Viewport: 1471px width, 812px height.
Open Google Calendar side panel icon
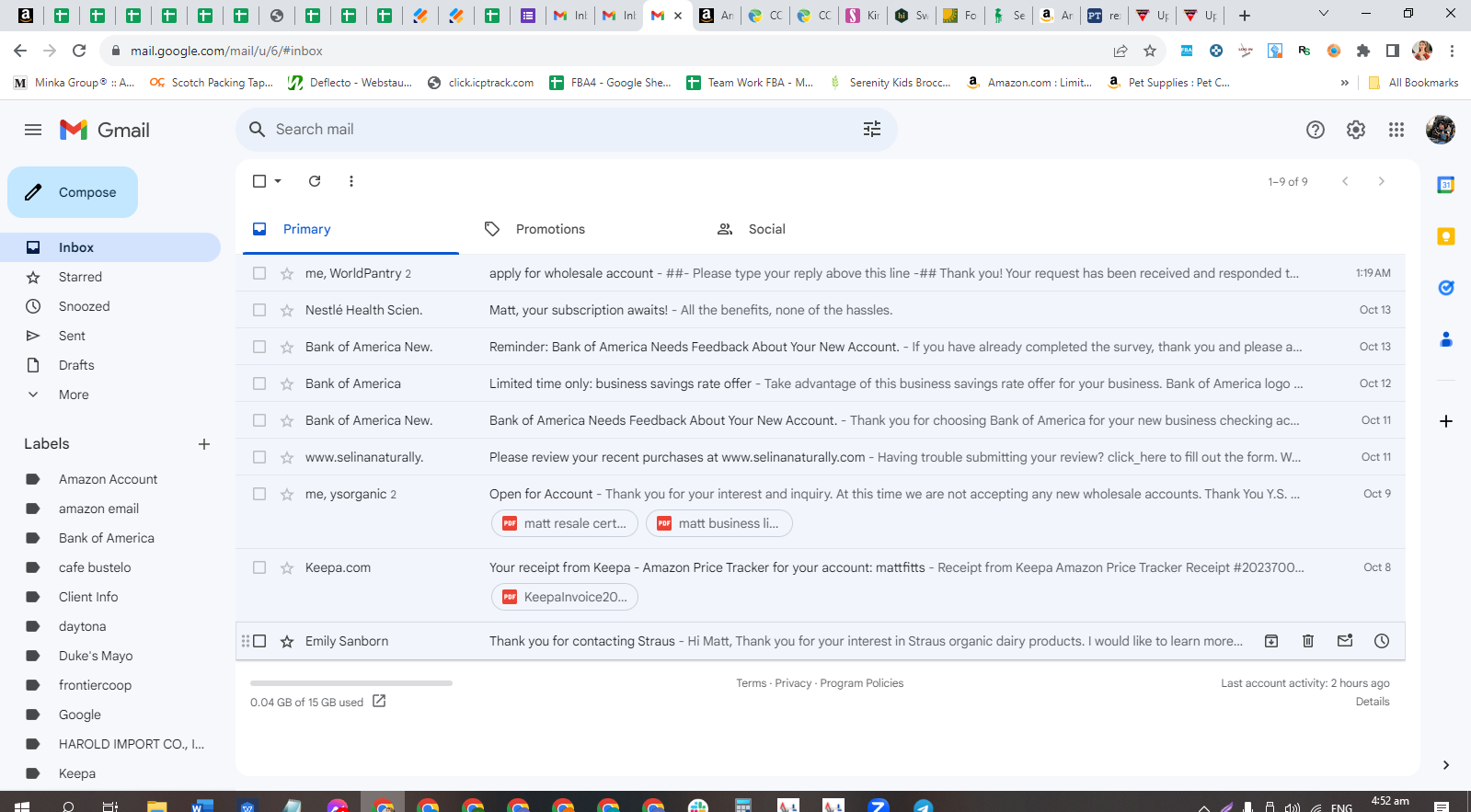pos(1446,185)
